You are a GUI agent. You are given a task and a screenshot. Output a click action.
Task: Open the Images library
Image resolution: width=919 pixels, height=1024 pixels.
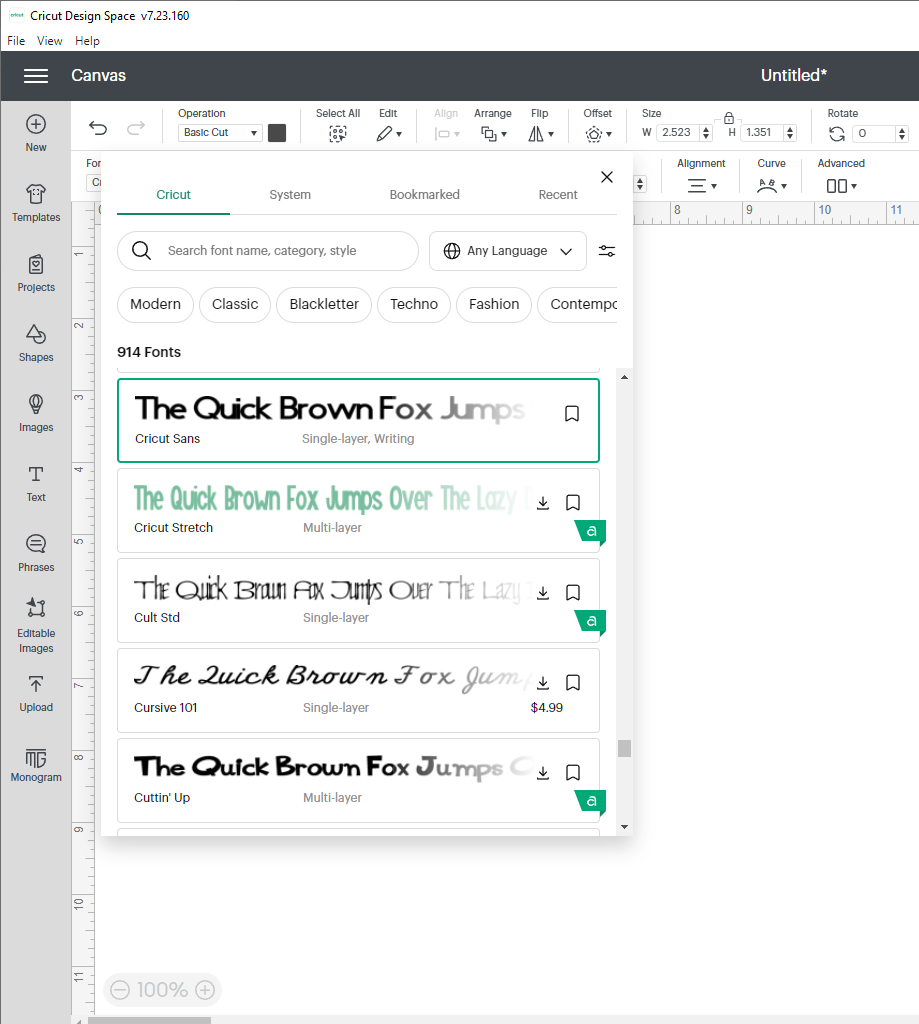click(36, 413)
